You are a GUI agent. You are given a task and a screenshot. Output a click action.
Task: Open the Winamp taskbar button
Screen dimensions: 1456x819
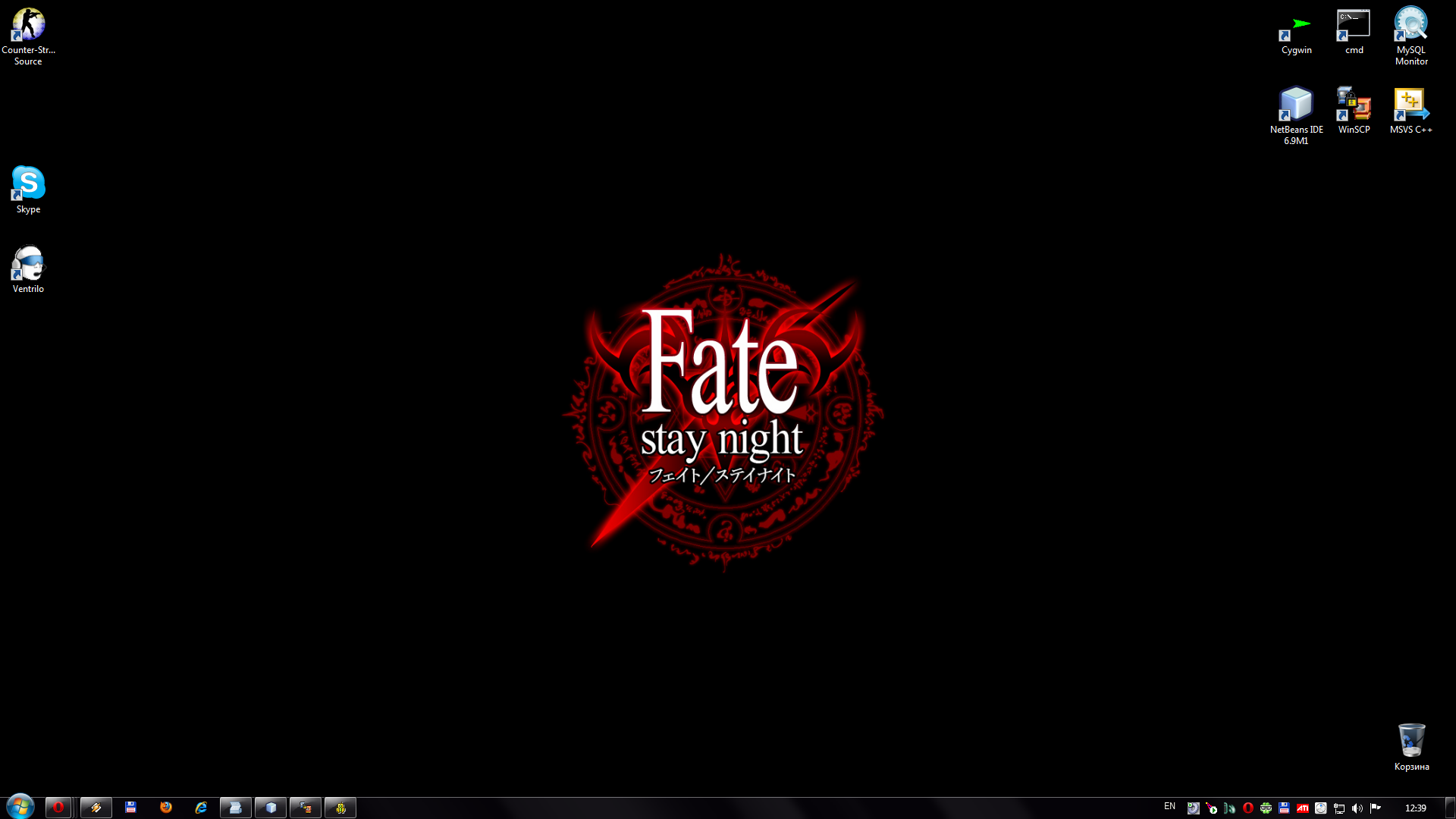coord(96,808)
